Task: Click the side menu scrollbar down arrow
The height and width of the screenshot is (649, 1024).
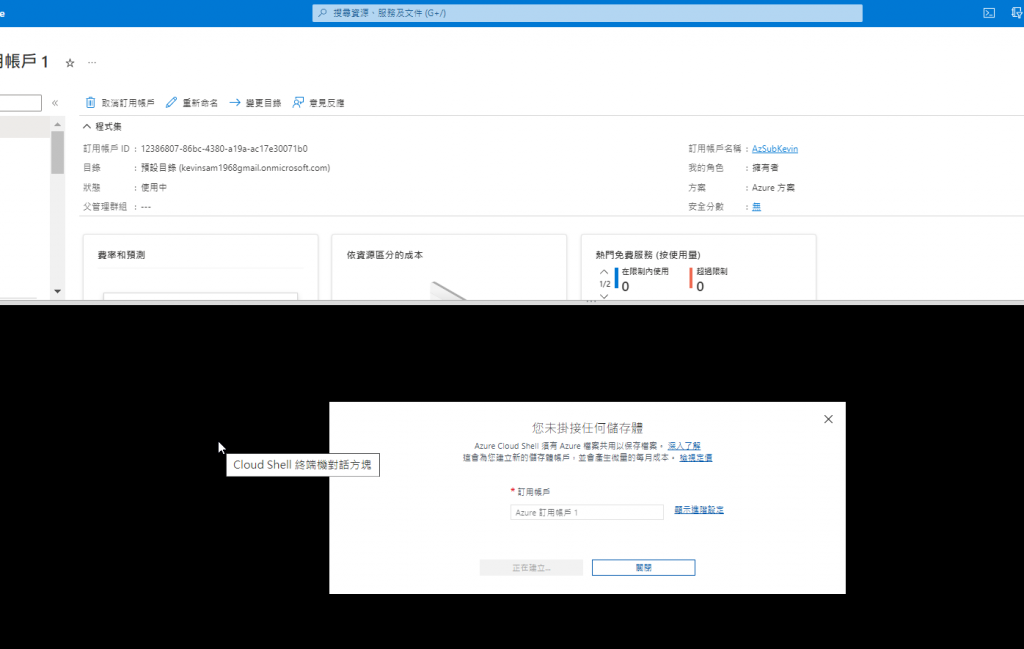Action: (57, 291)
